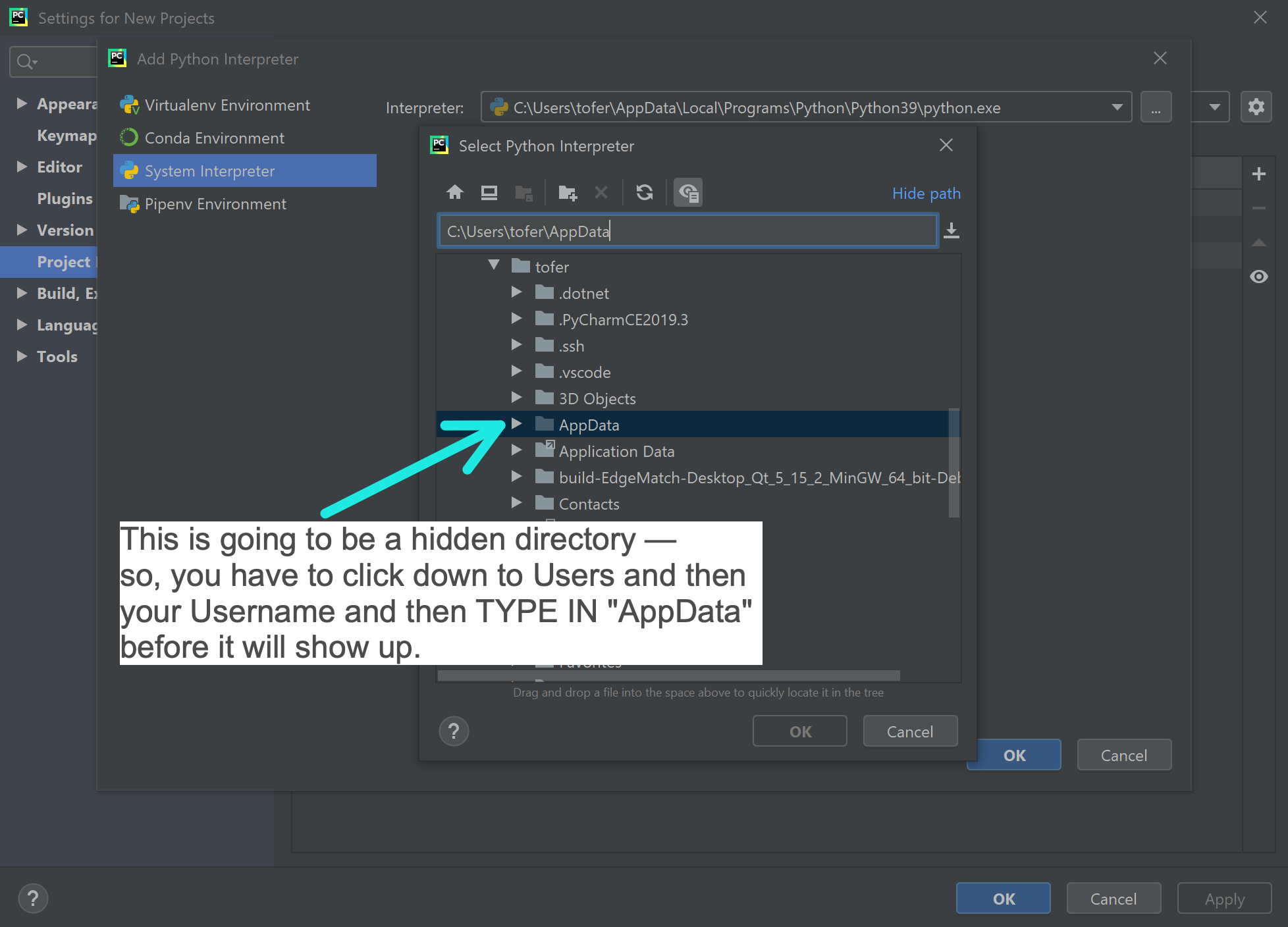Toggle Show Hidden Files and Directories
Screen dimensions: 1288x927
coord(688,192)
